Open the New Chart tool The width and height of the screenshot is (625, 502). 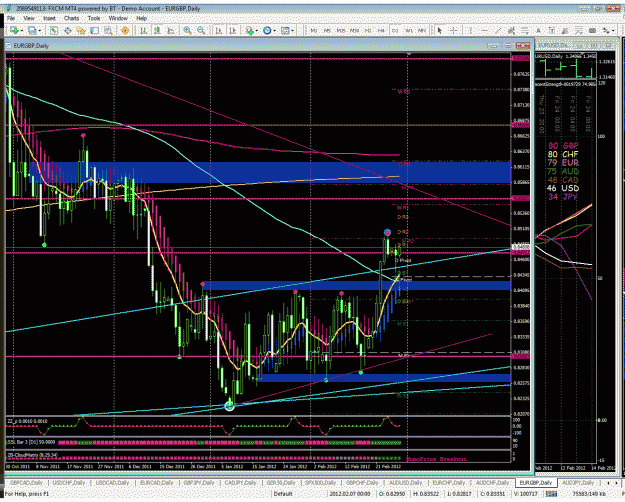pyautogui.click(x=14, y=30)
